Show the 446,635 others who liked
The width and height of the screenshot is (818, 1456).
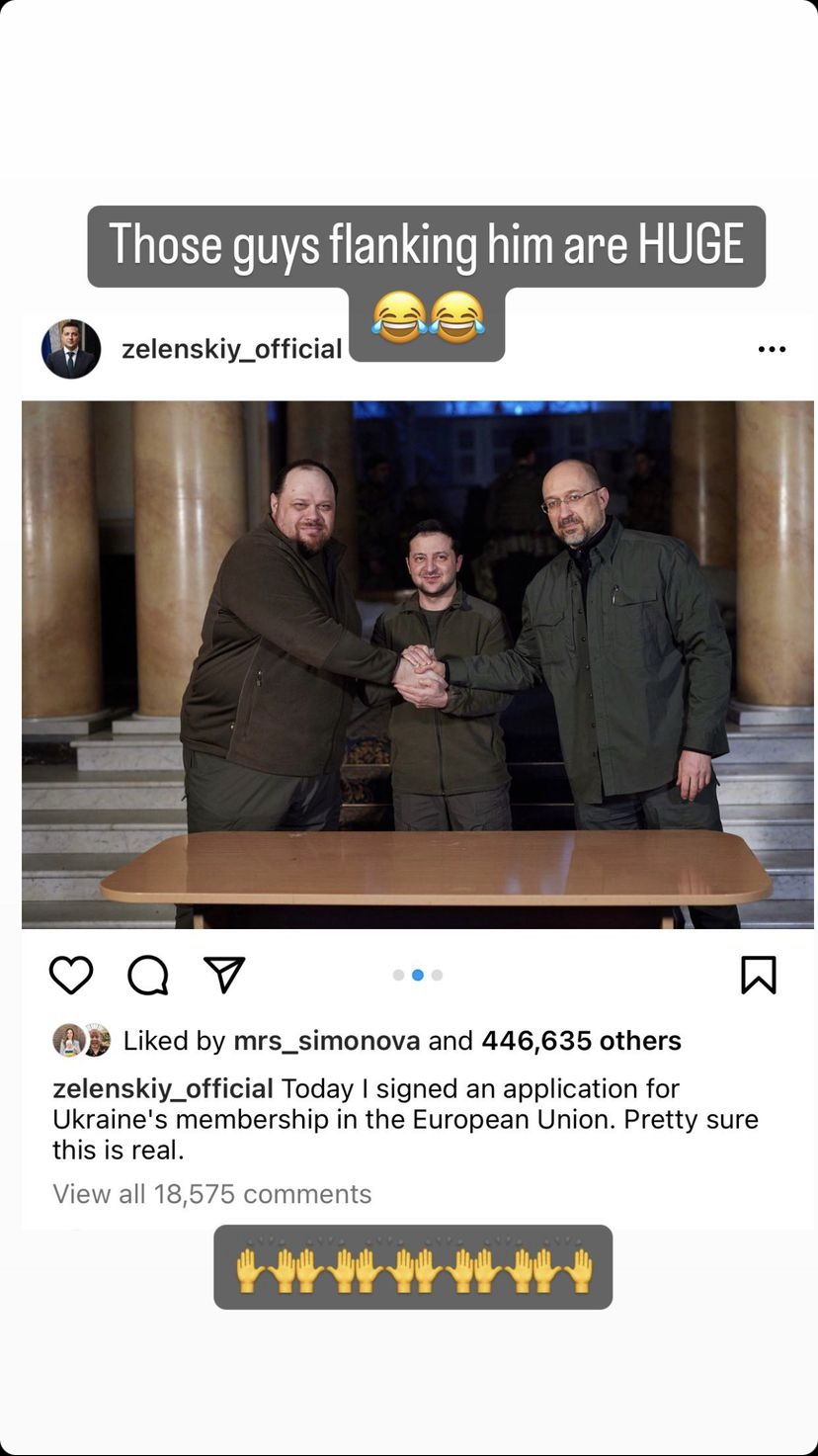point(581,1041)
